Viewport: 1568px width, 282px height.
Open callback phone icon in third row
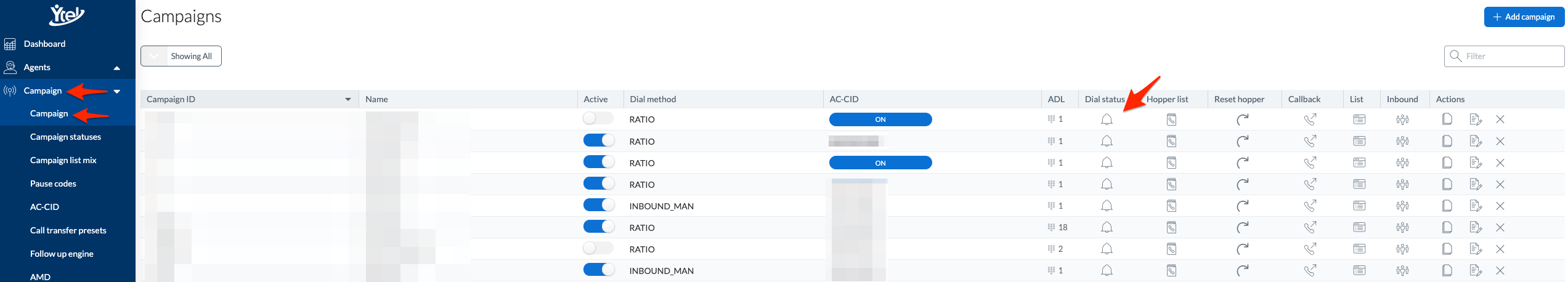click(1310, 163)
